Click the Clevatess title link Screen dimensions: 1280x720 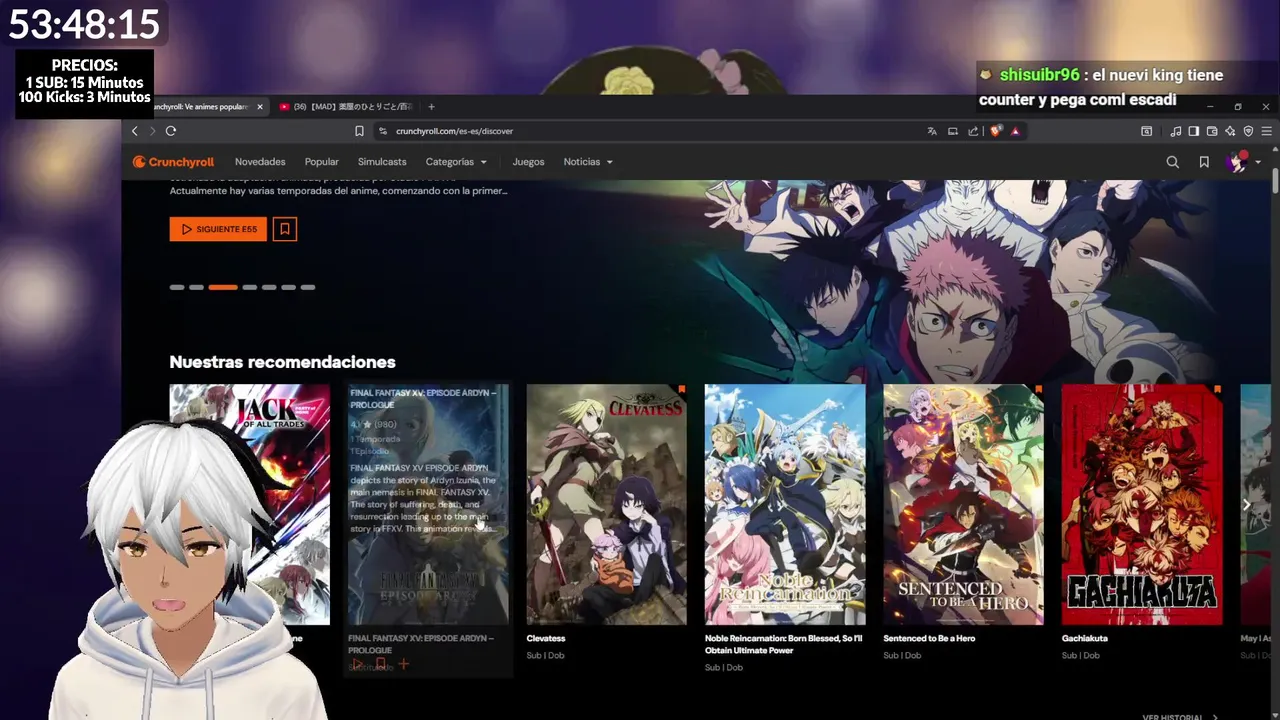pos(546,638)
